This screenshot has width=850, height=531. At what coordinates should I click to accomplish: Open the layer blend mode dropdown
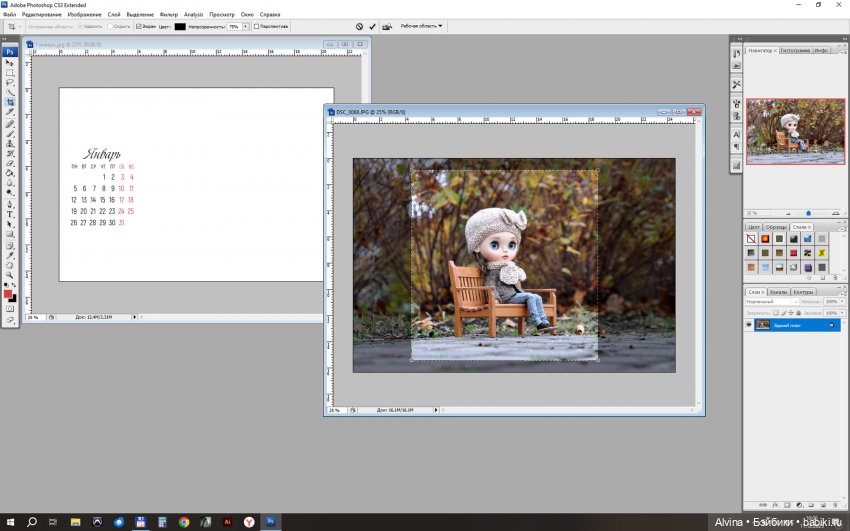(x=772, y=301)
